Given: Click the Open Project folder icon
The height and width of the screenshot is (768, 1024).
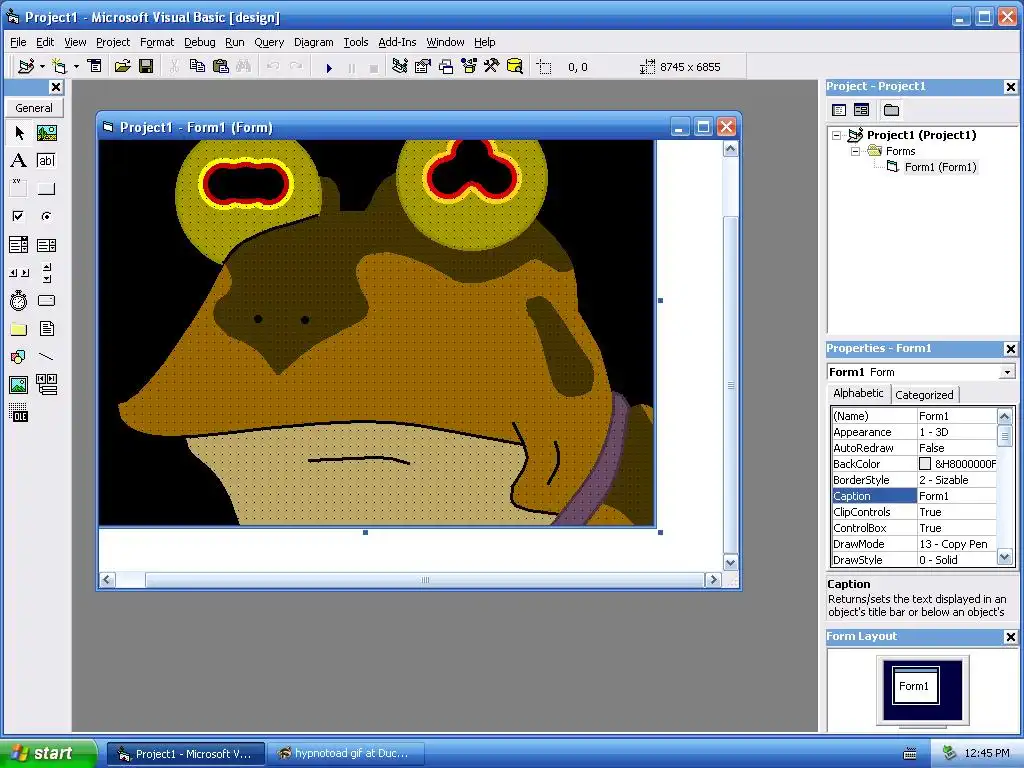Looking at the screenshot, I should [123, 66].
